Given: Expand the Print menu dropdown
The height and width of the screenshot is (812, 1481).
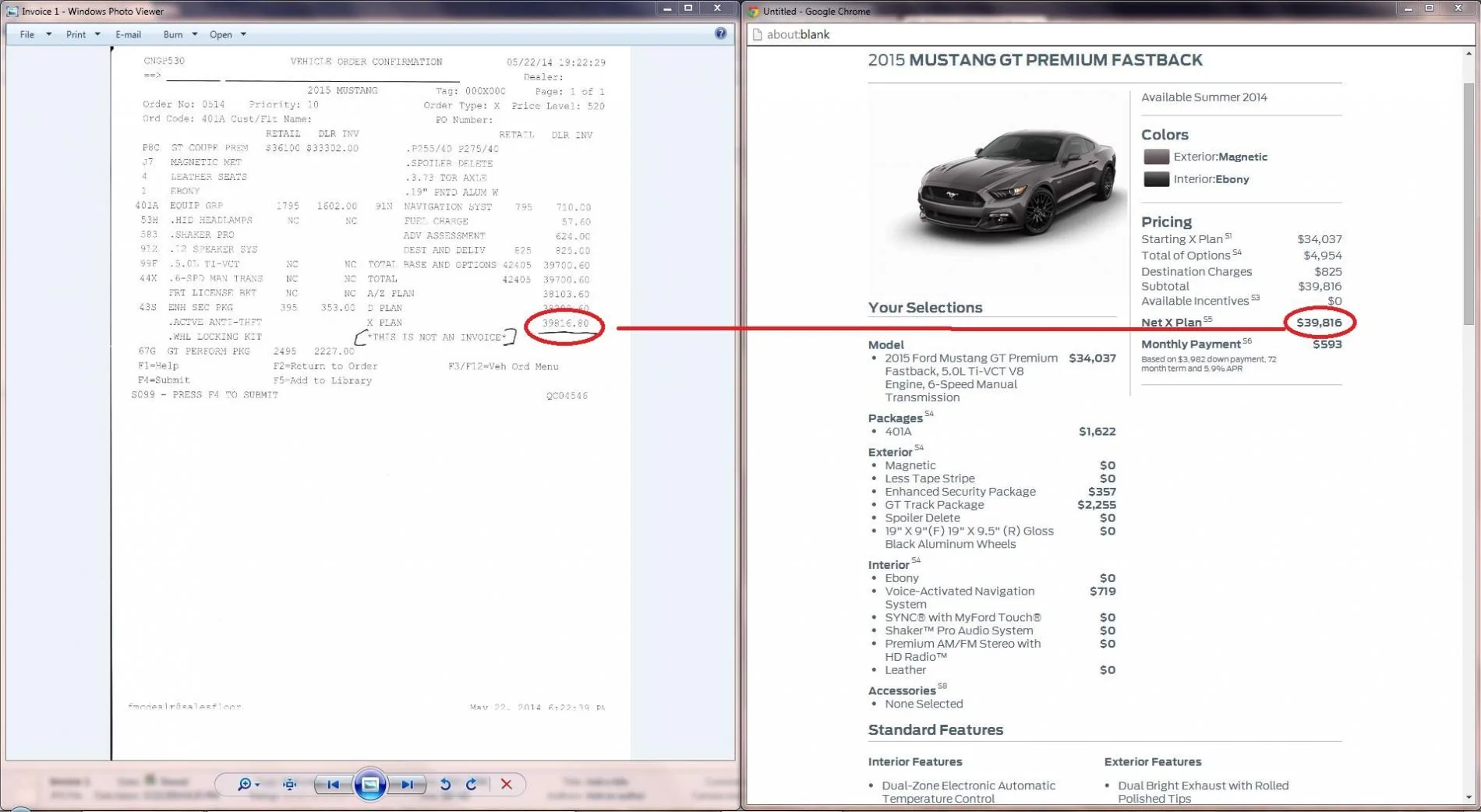Looking at the screenshot, I should pyautogui.click(x=83, y=34).
